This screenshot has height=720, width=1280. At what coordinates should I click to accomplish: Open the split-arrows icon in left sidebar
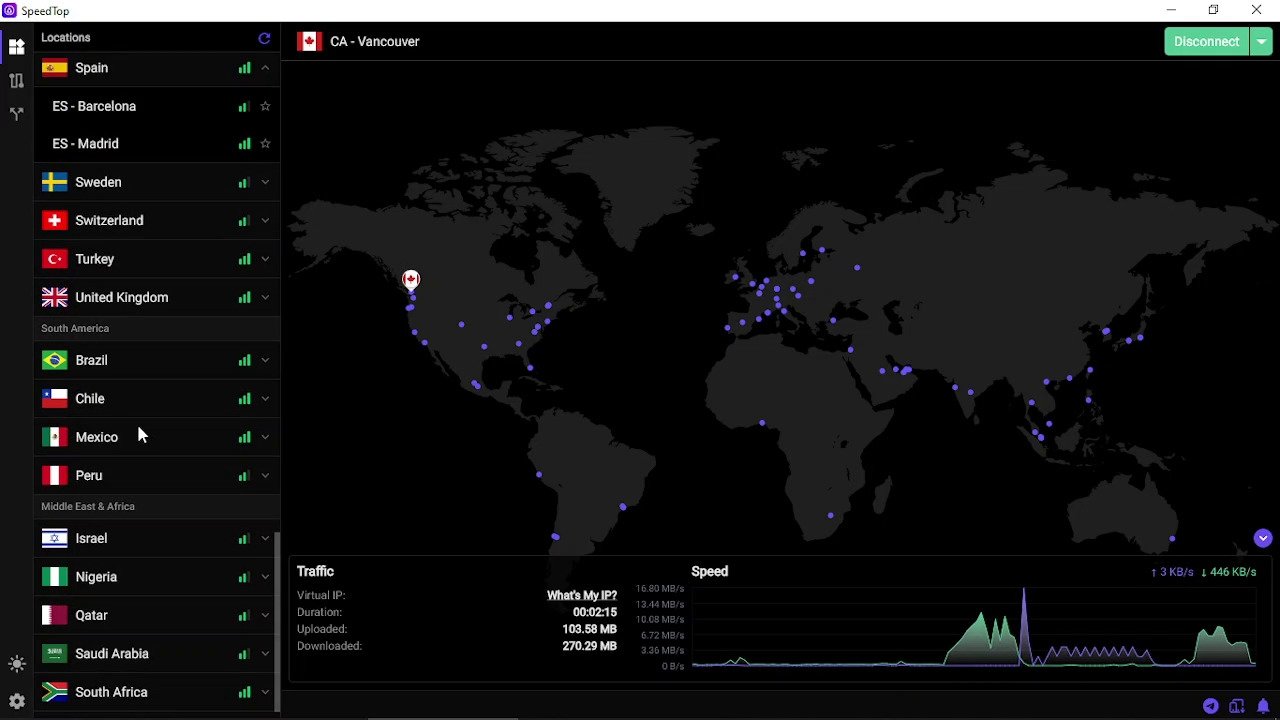click(16, 115)
